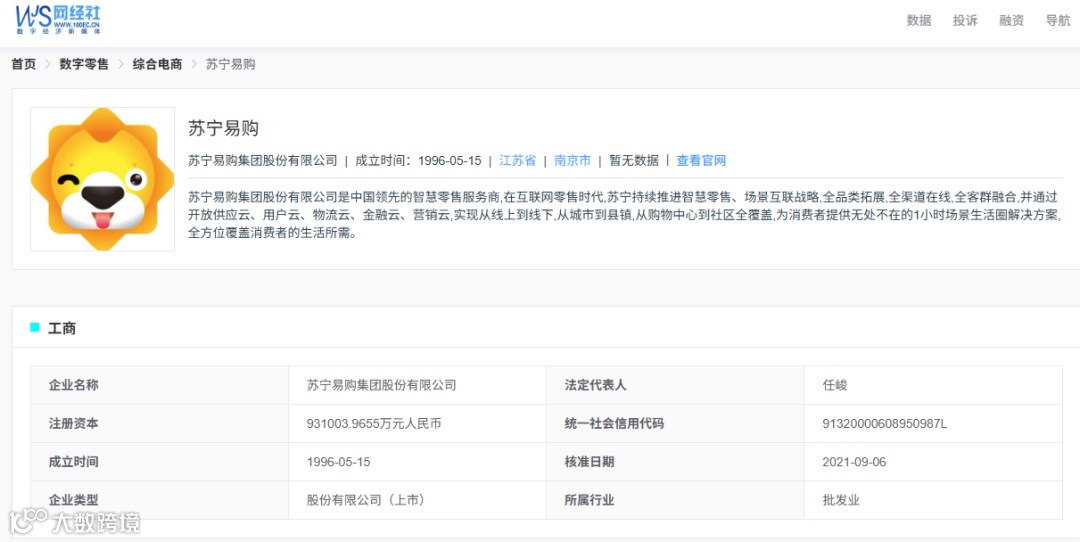Select the 法定代表人 label cell
The width and height of the screenshot is (1080, 542).
coord(675,385)
